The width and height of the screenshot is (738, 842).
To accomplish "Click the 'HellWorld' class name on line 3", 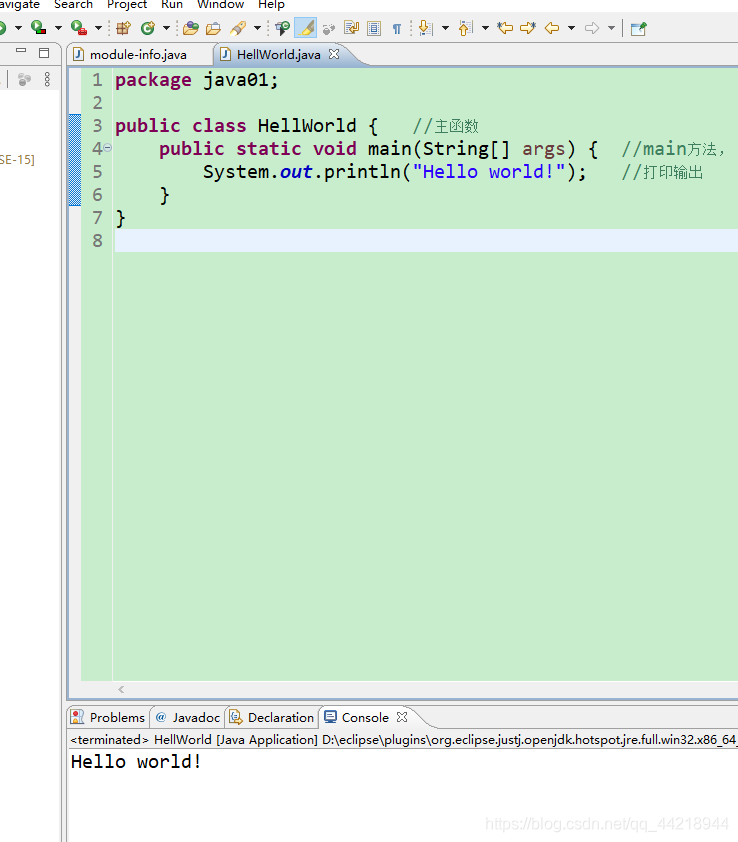I will point(307,126).
